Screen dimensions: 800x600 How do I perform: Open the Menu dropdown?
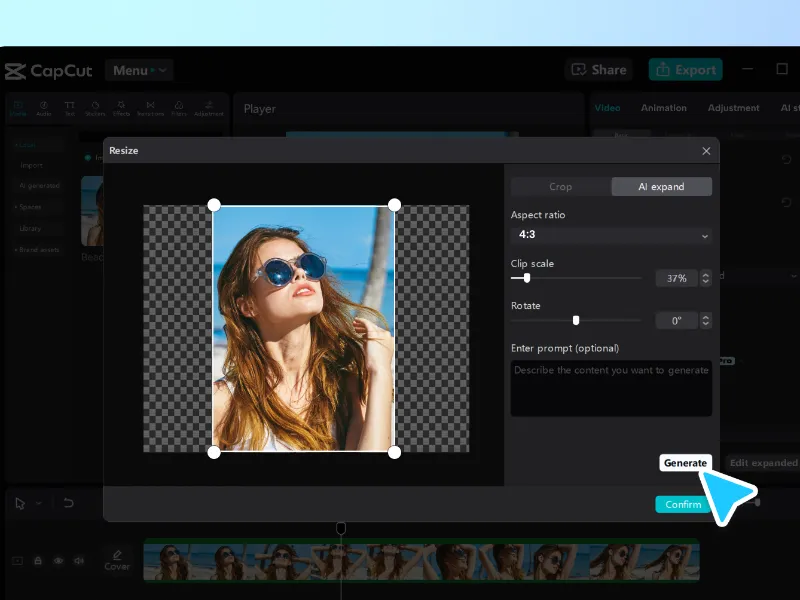point(138,70)
